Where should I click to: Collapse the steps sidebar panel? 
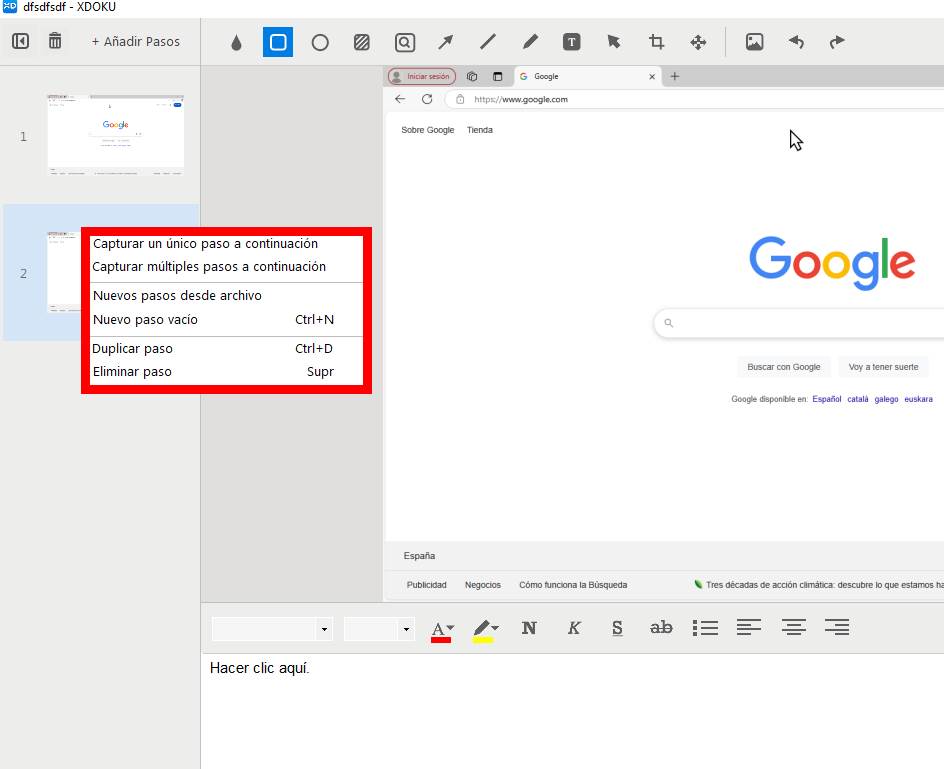coord(20,42)
